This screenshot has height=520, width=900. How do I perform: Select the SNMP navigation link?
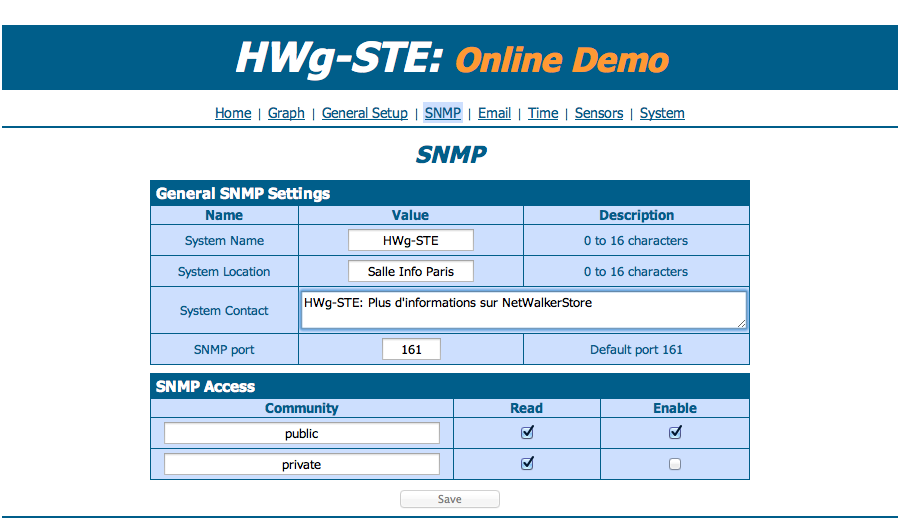pyautogui.click(x=443, y=113)
